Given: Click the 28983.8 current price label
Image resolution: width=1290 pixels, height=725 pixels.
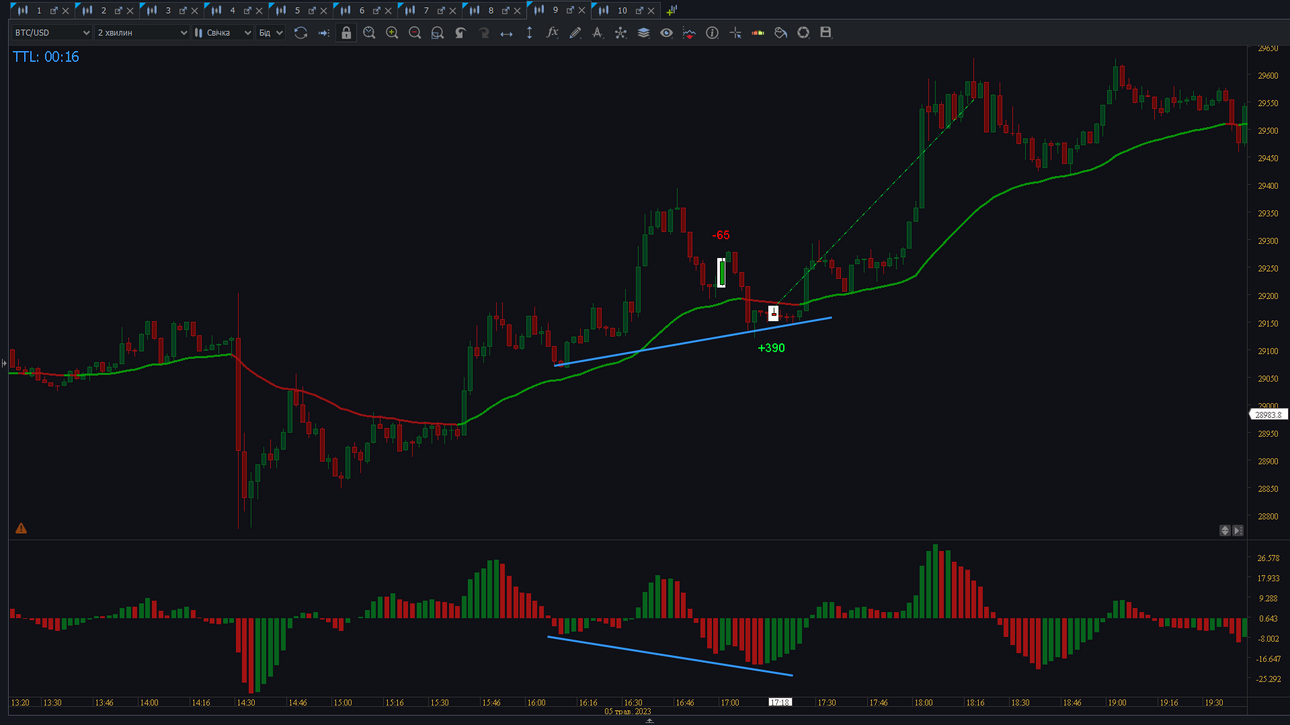Looking at the screenshot, I should pos(1268,415).
